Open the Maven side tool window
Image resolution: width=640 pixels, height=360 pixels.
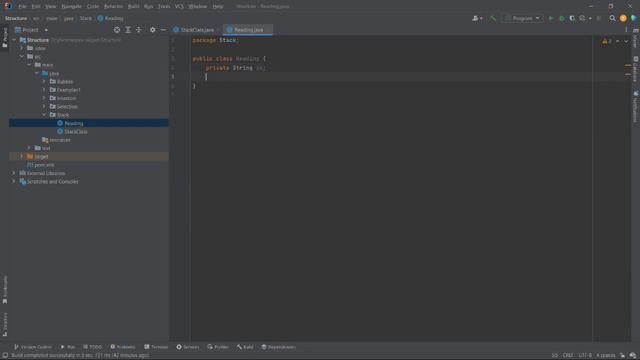click(x=636, y=38)
